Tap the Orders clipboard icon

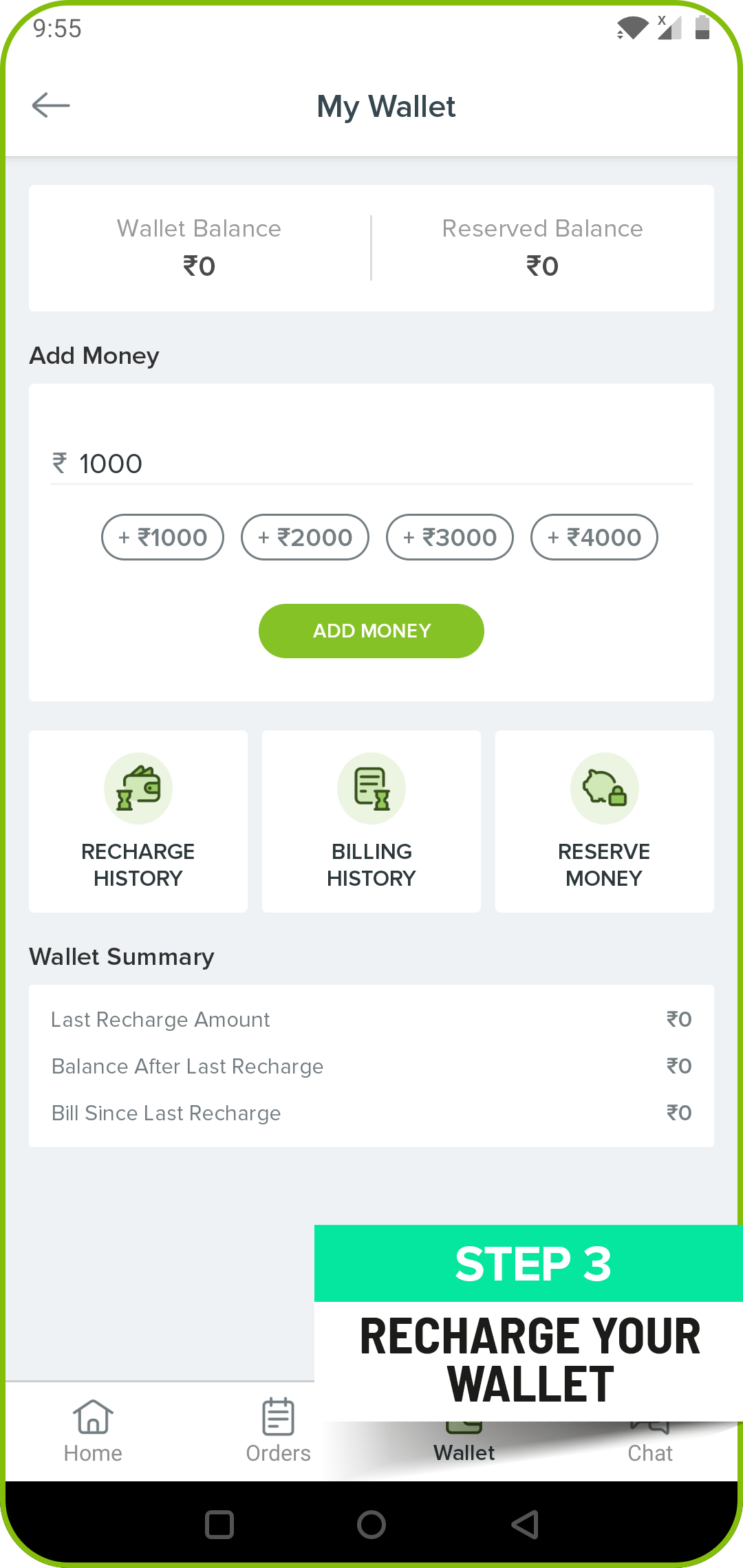coord(279,1417)
